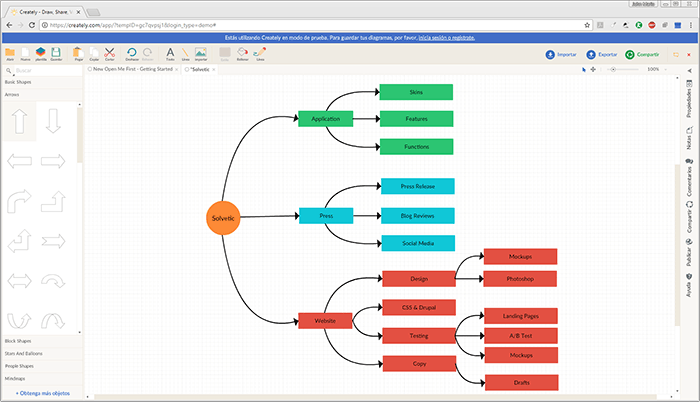Select the pointer tool above canvas
700x402 pixels.
tap(584, 69)
